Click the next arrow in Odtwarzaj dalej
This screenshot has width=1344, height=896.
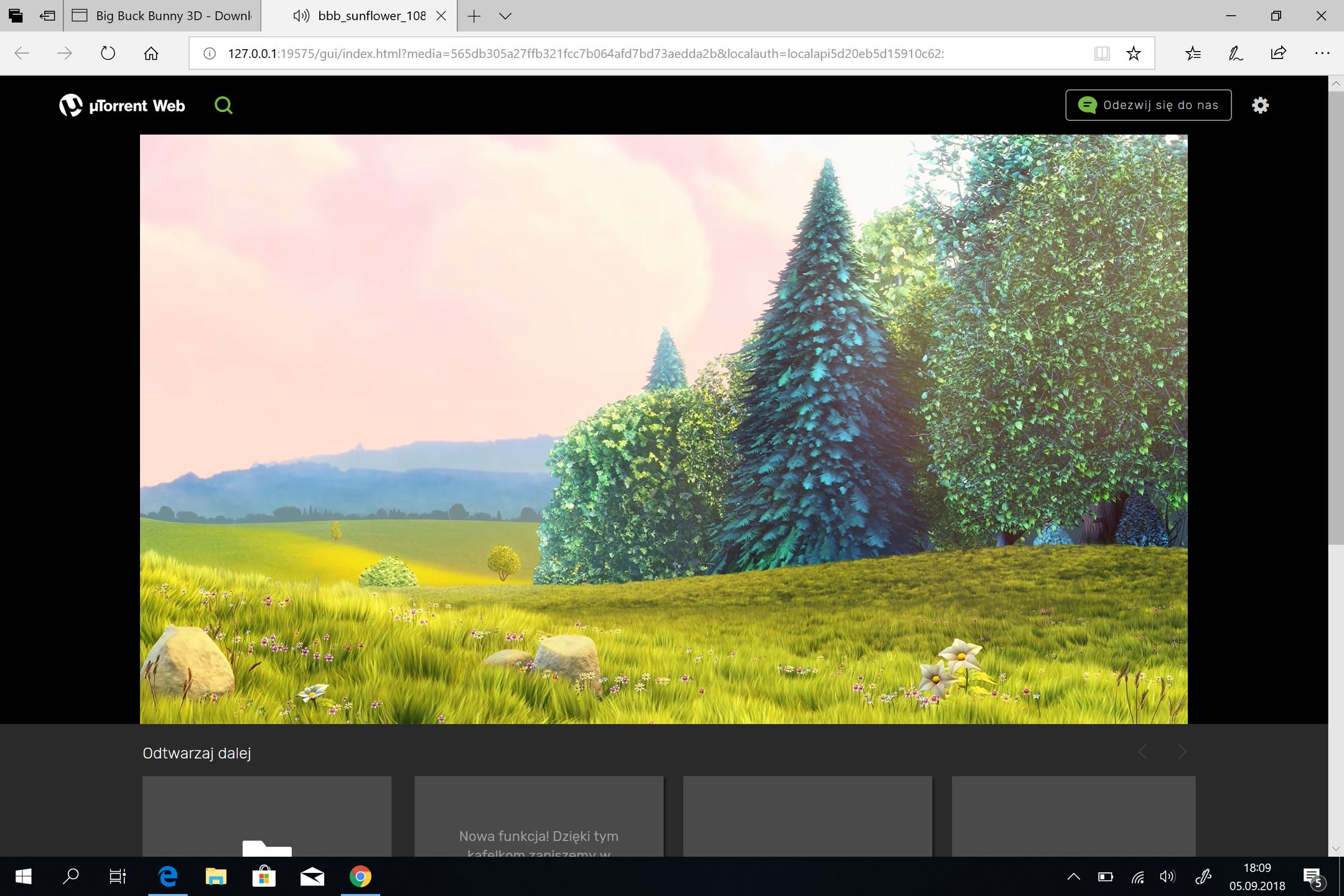[x=1182, y=752]
